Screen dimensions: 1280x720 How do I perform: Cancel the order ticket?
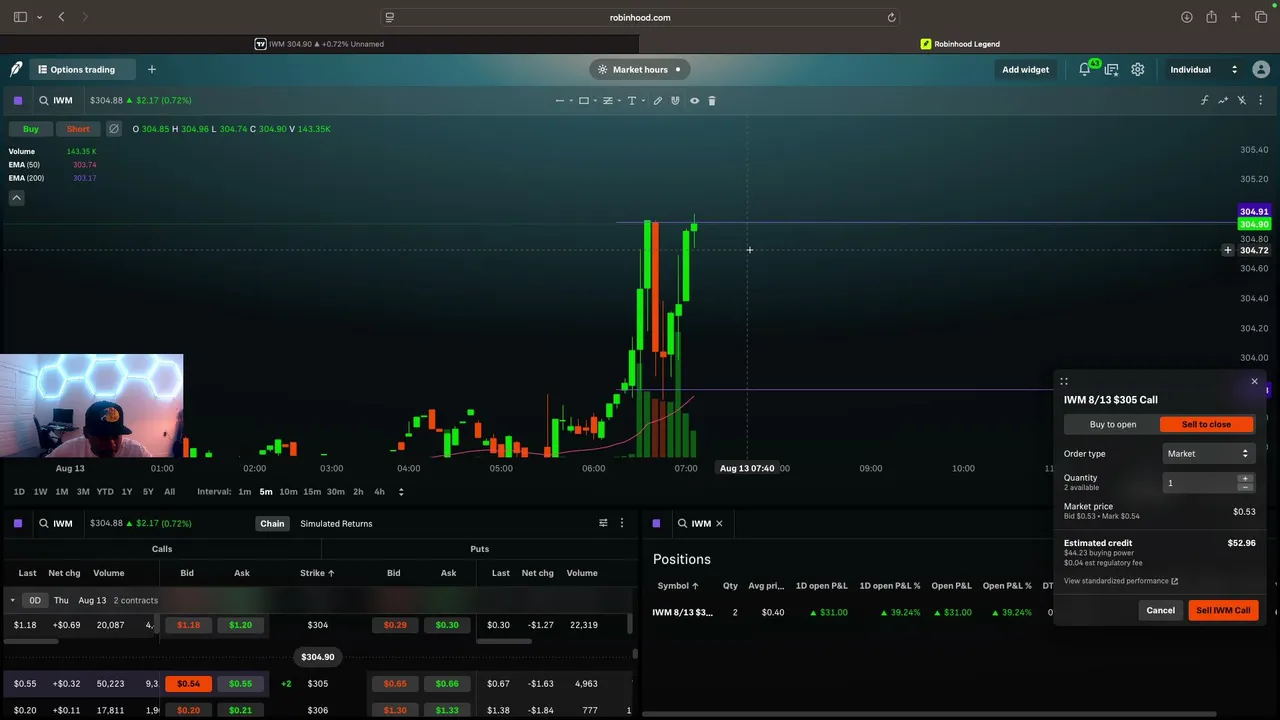(1160, 610)
